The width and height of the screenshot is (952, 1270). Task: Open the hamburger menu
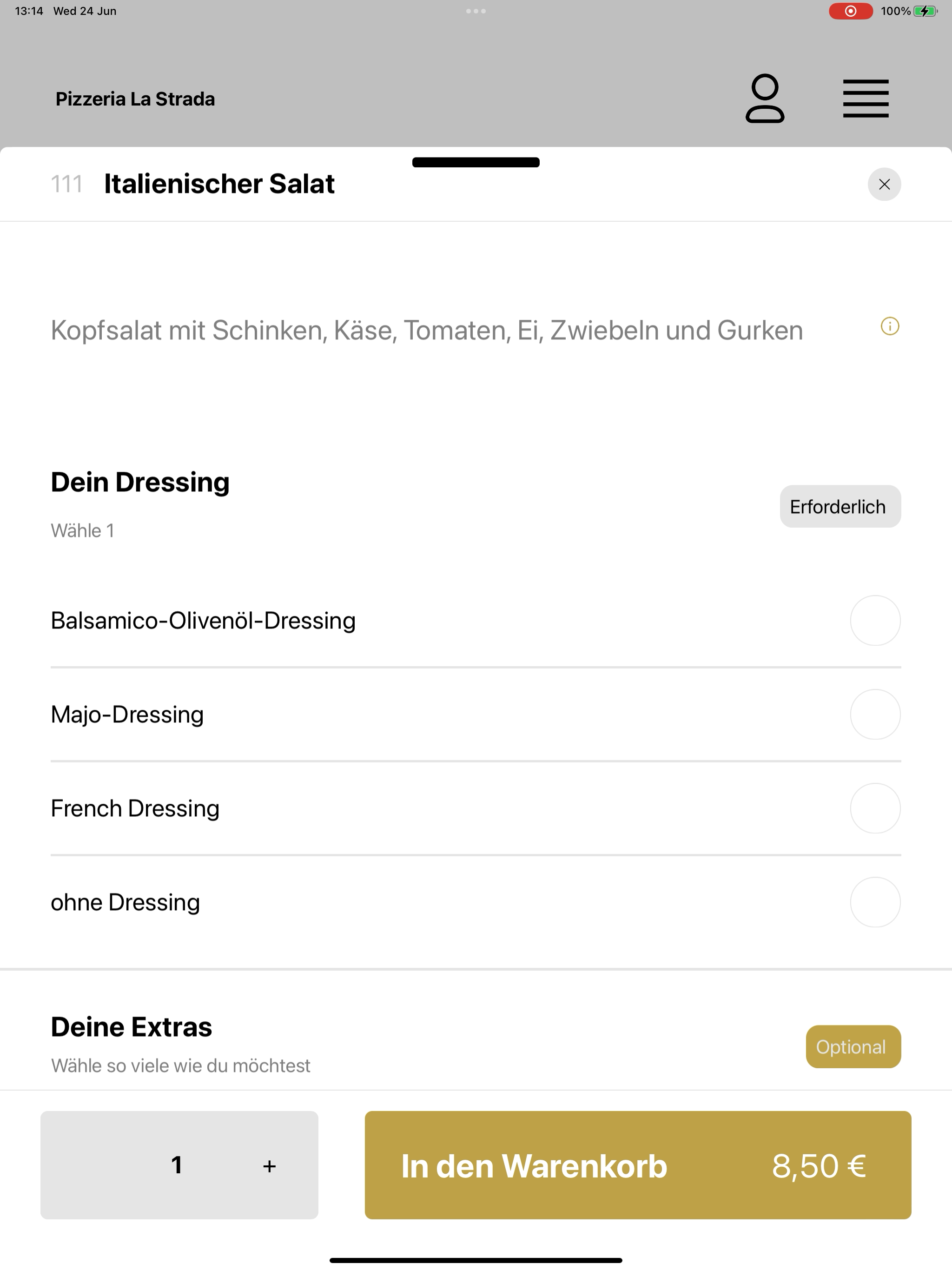point(865,99)
